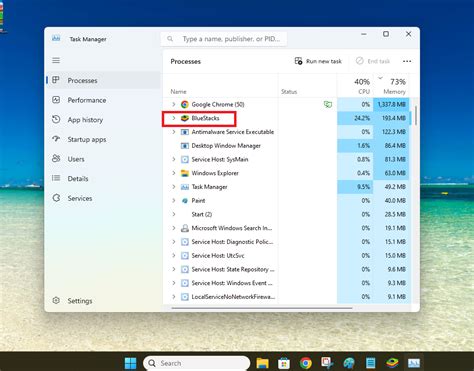Expand Service Host: SysMain
The height and width of the screenshot is (371, 474).
tap(174, 159)
